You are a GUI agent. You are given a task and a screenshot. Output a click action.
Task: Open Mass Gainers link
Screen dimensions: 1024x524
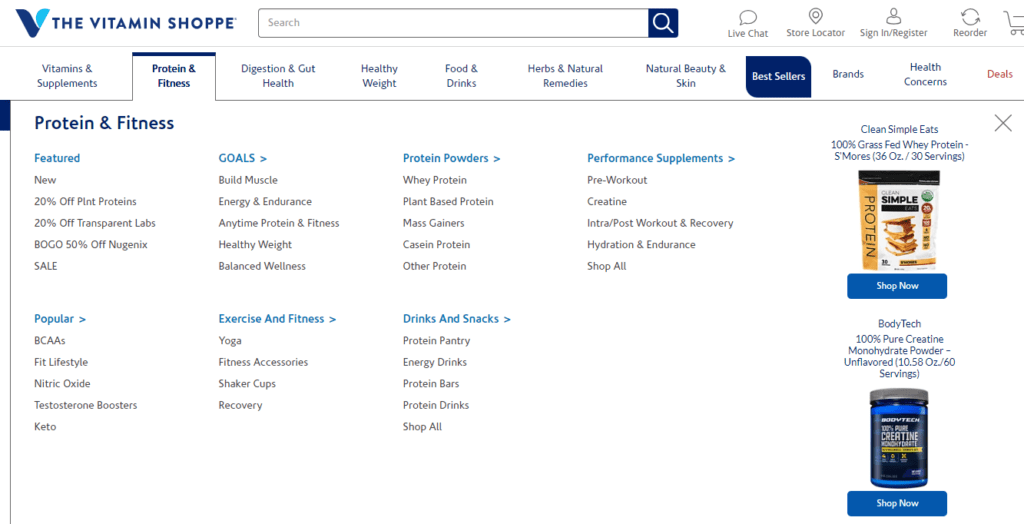[x=434, y=223]
